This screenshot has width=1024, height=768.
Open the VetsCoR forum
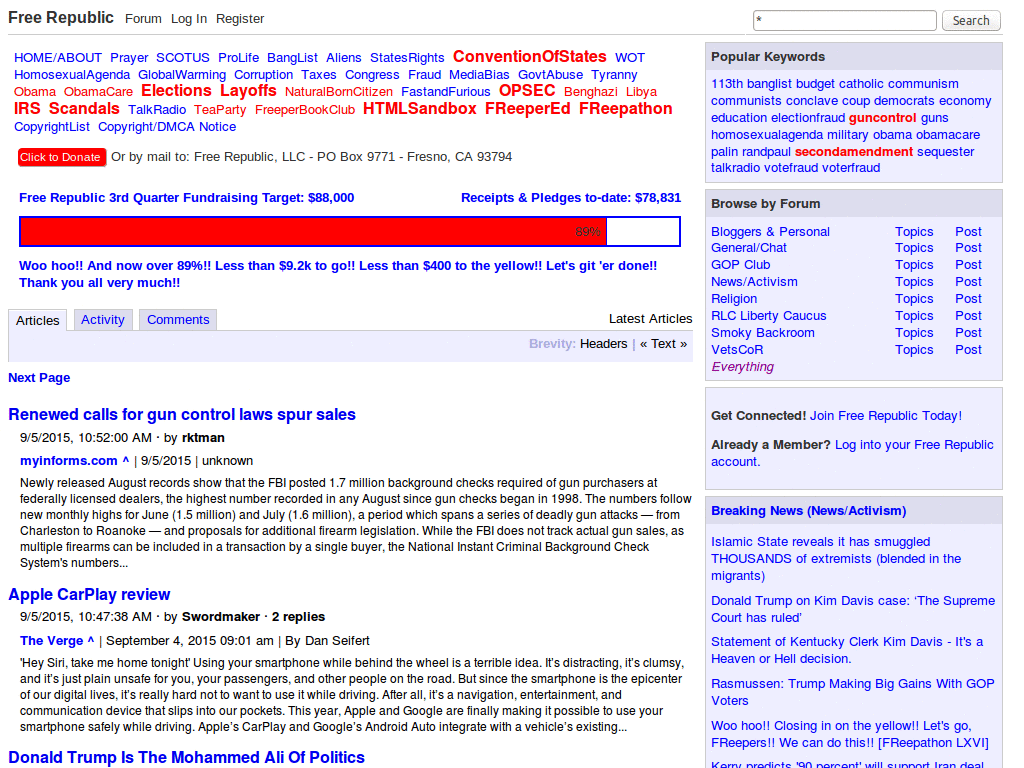click(737, 350)
